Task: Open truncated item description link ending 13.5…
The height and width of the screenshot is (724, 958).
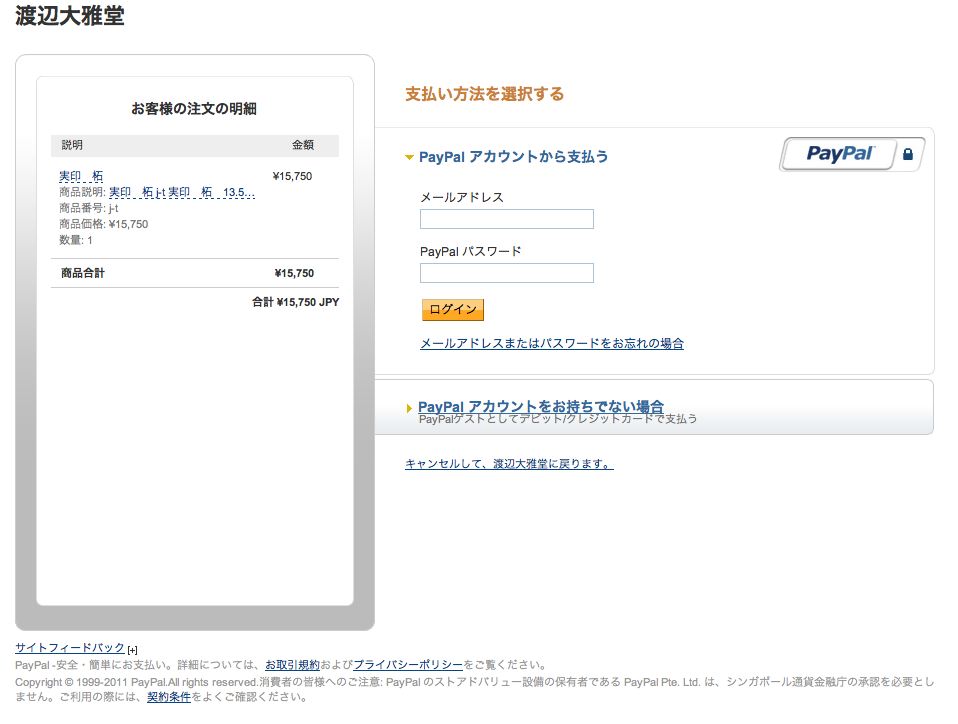Action: [x=182, y=192]
